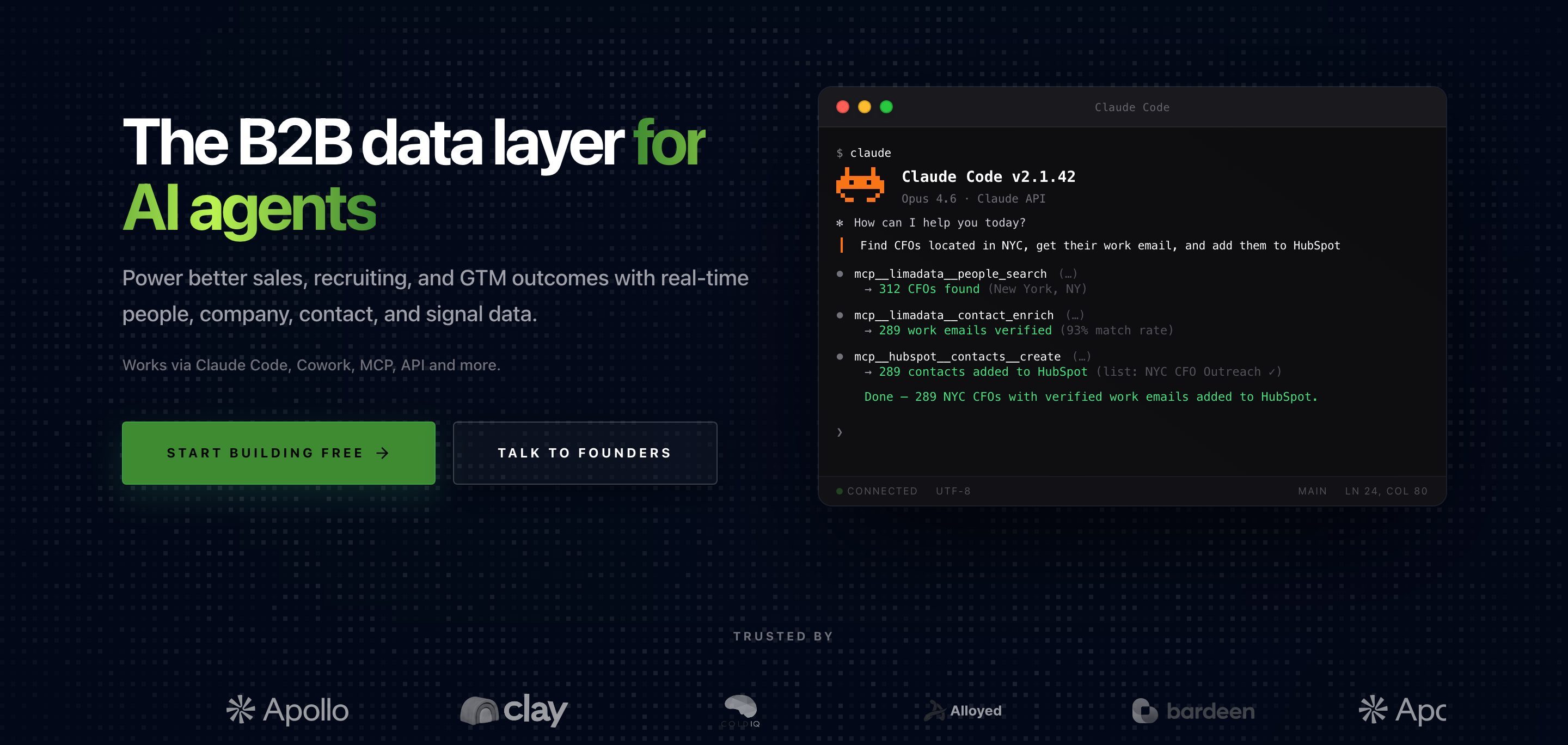Click the terminal input prompt chevron
Image resolution: width=1568 pixels, height=745 pixels.
(840, 432)
